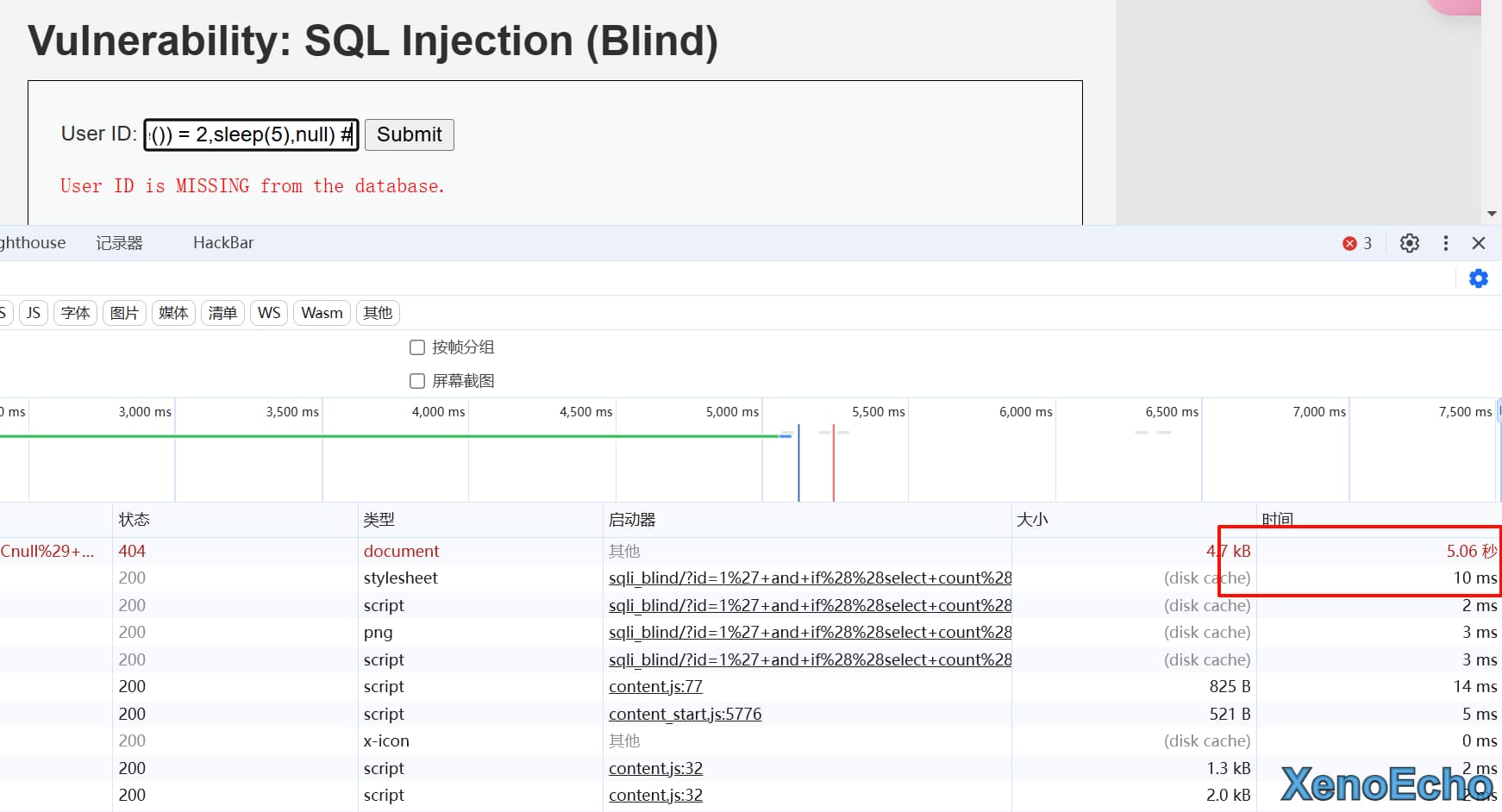
Task: Open DevTools settings gear icon
Action: [x=1409, y=243]
